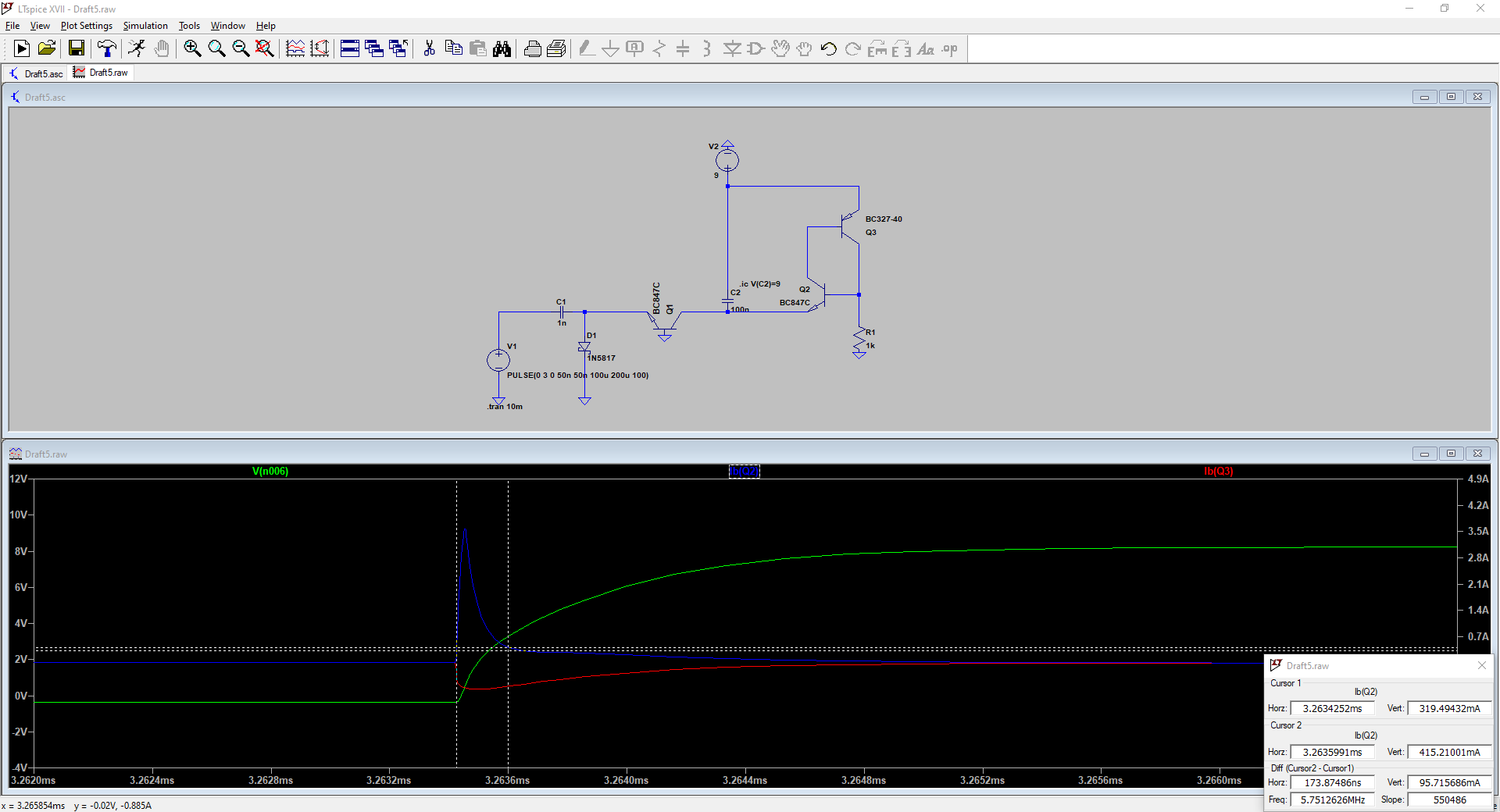Screen dimensions: 1500x812
Task: Save with the floppy disk icon
Action: [77, 48]
